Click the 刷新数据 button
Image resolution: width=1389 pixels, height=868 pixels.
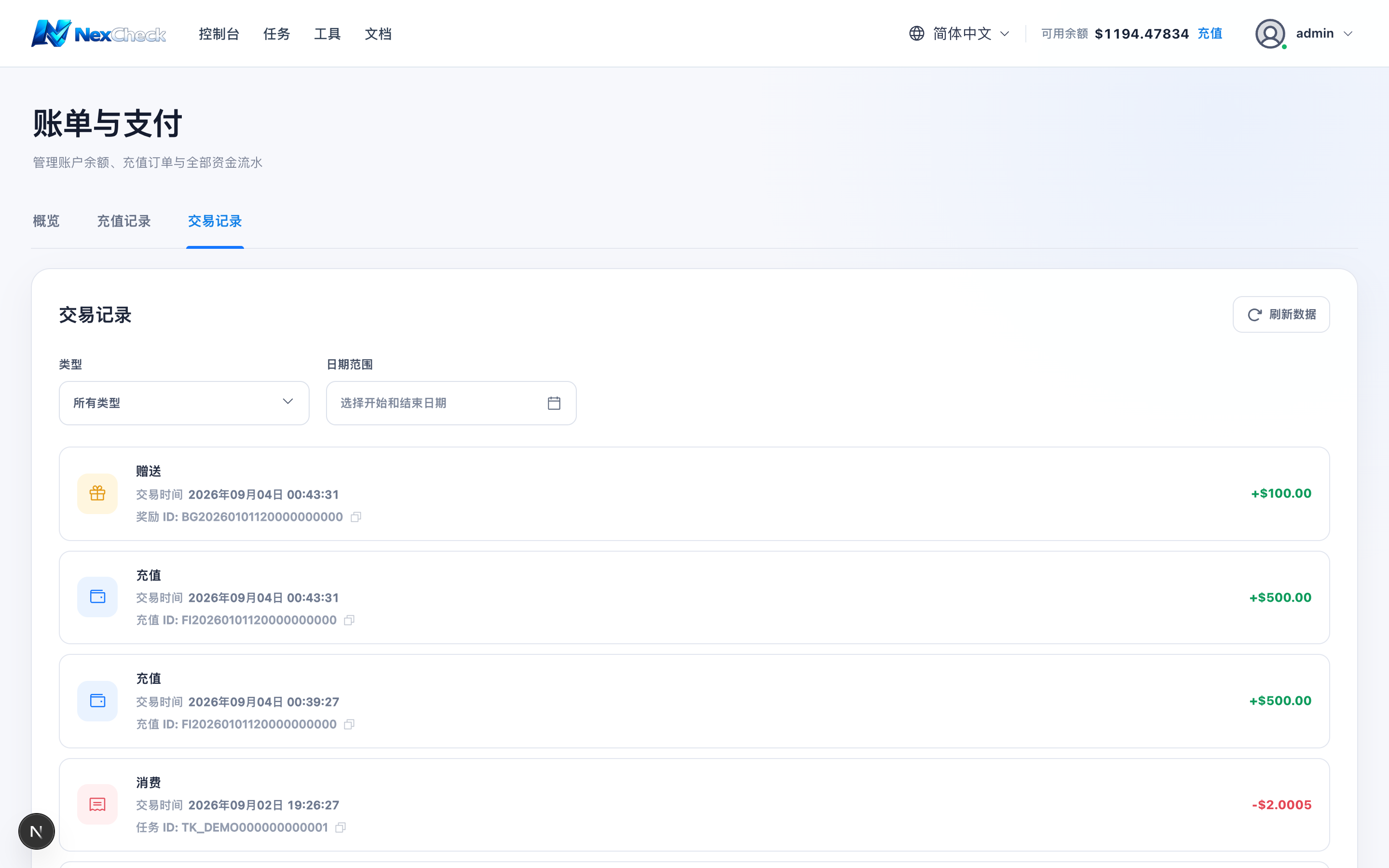tap(1281, 314)
